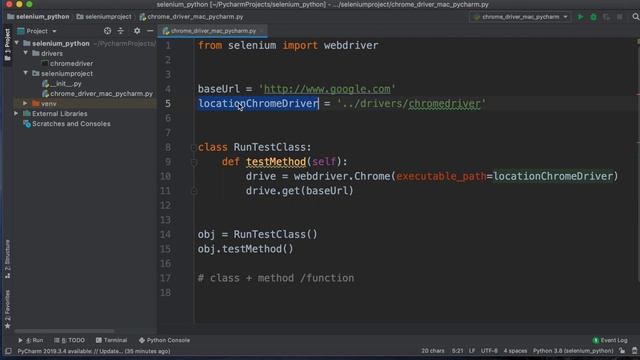
Task: Open the Structure side tool tab
Action: pos(7,259)
